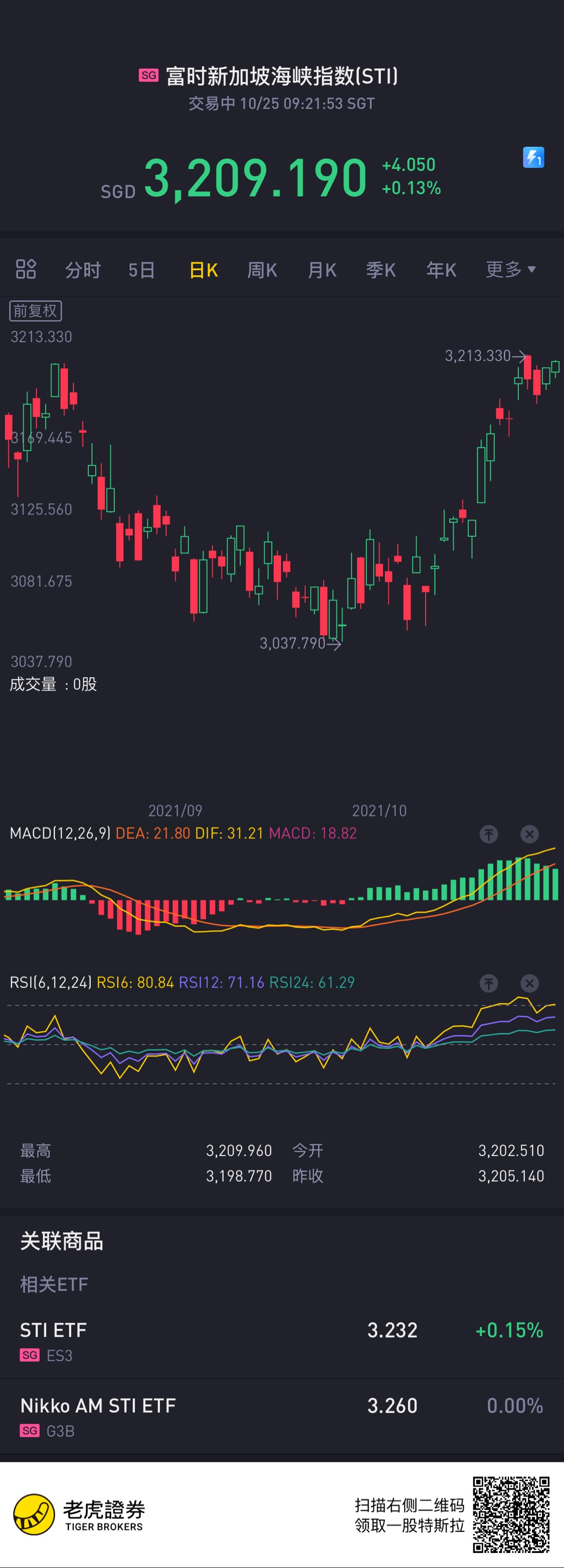Tap the MACD: 18.82 value

312,833
